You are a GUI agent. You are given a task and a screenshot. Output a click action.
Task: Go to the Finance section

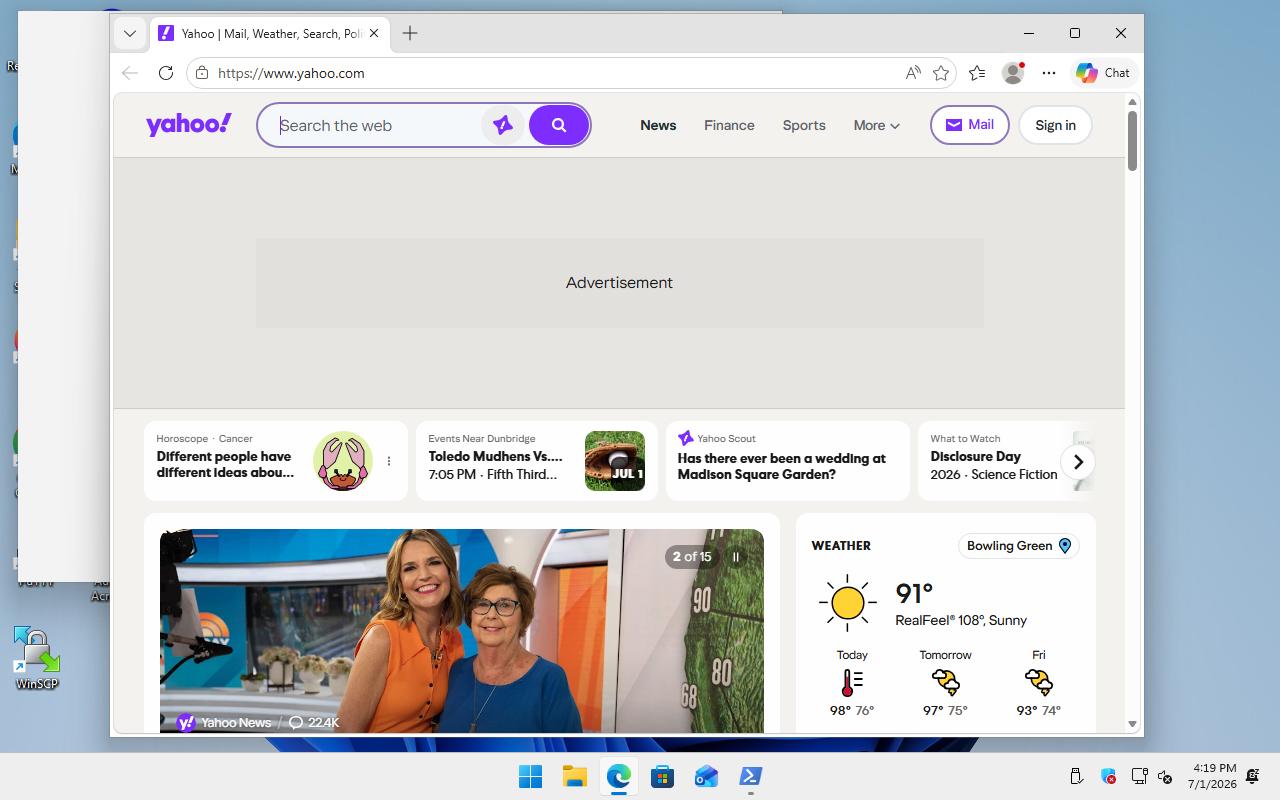pos(729,125)
